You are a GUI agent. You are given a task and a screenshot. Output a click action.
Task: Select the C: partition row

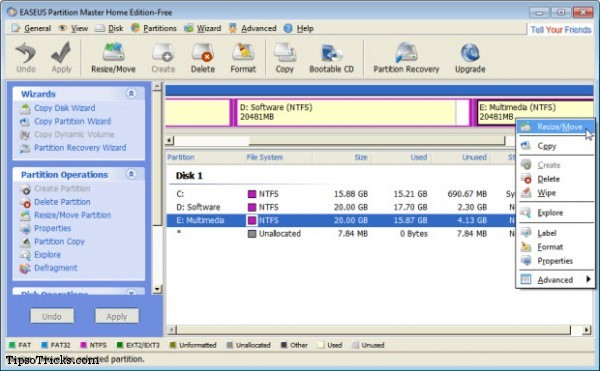pos(341,194)
